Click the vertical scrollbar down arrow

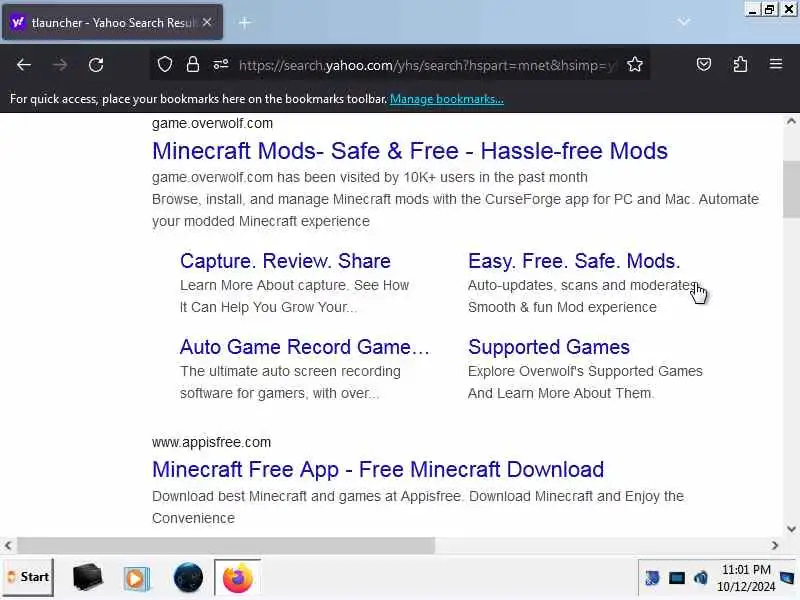(x=791, y=529)
